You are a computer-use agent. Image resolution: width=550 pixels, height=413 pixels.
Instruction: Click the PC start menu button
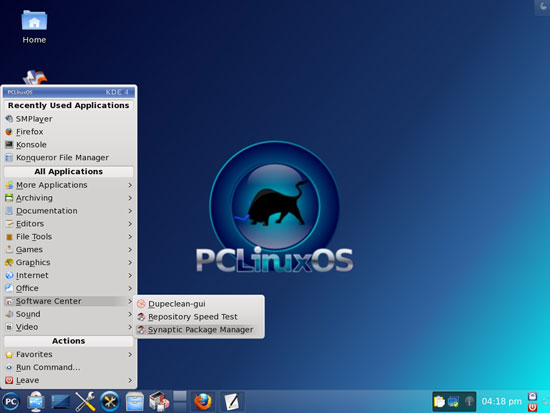[x=11, y=401]
